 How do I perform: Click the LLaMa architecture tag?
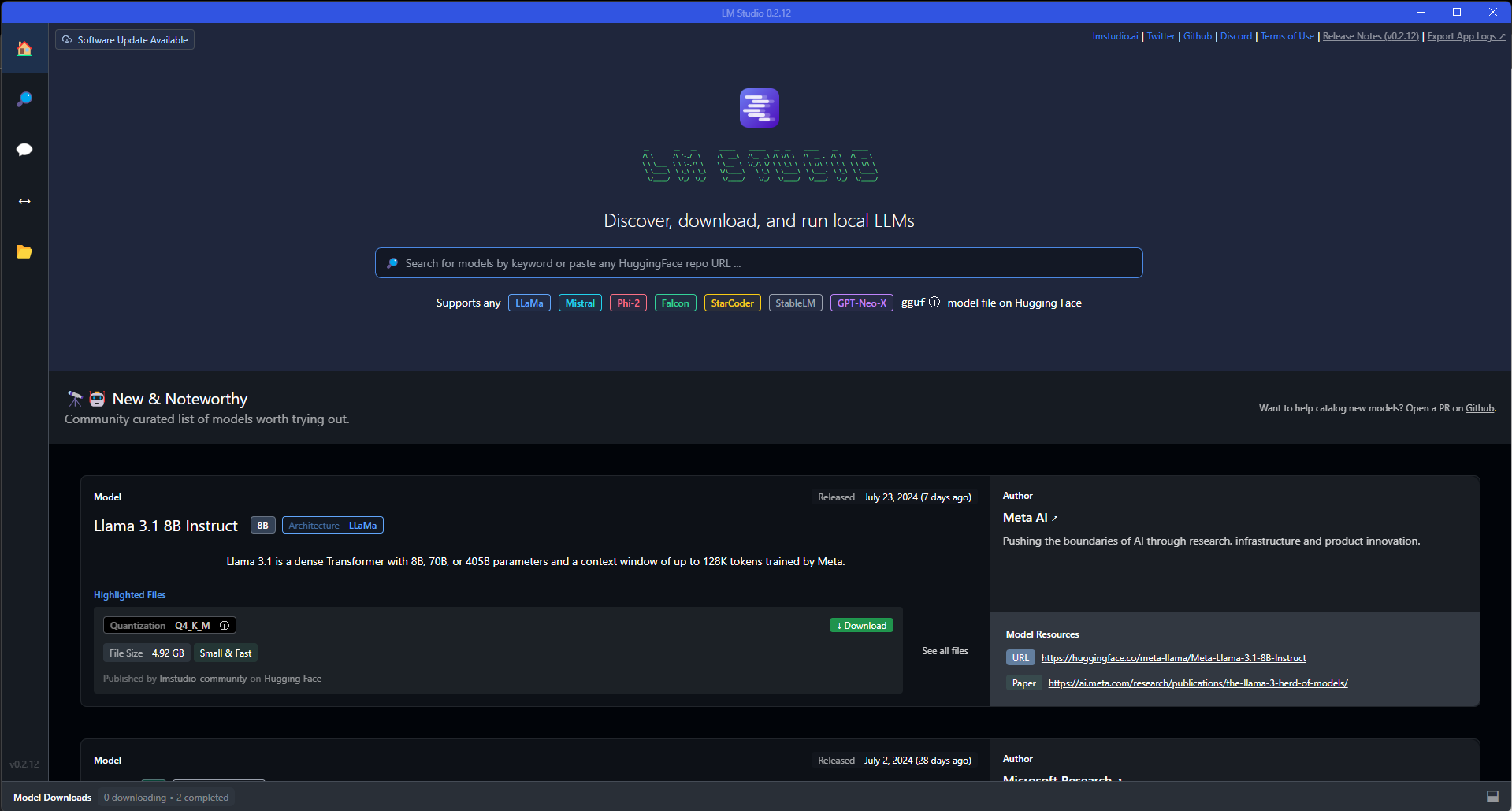529,303
